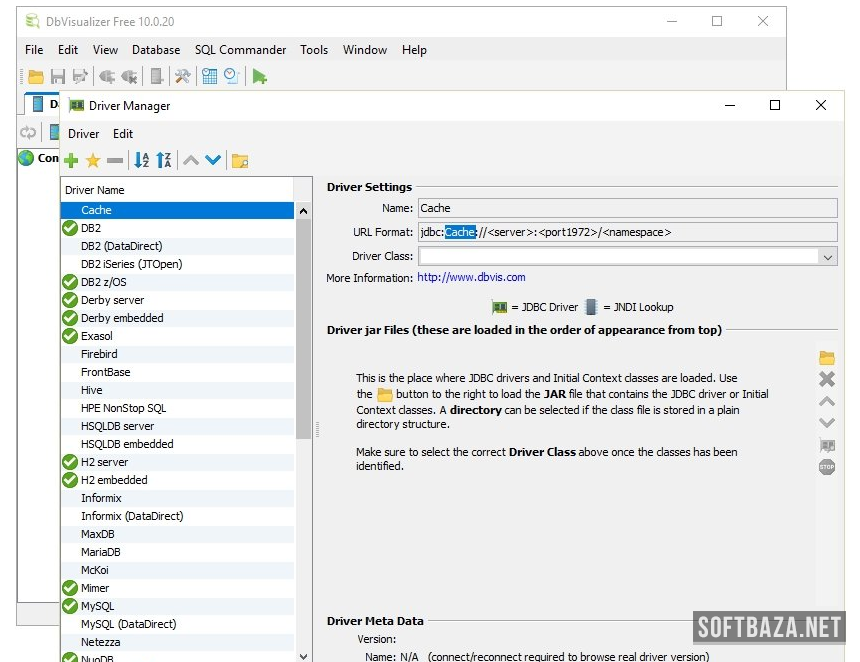Screen dimensions: 860x662
Task: Choose the Derby server driver entry
Action: (x=112, y=300)
